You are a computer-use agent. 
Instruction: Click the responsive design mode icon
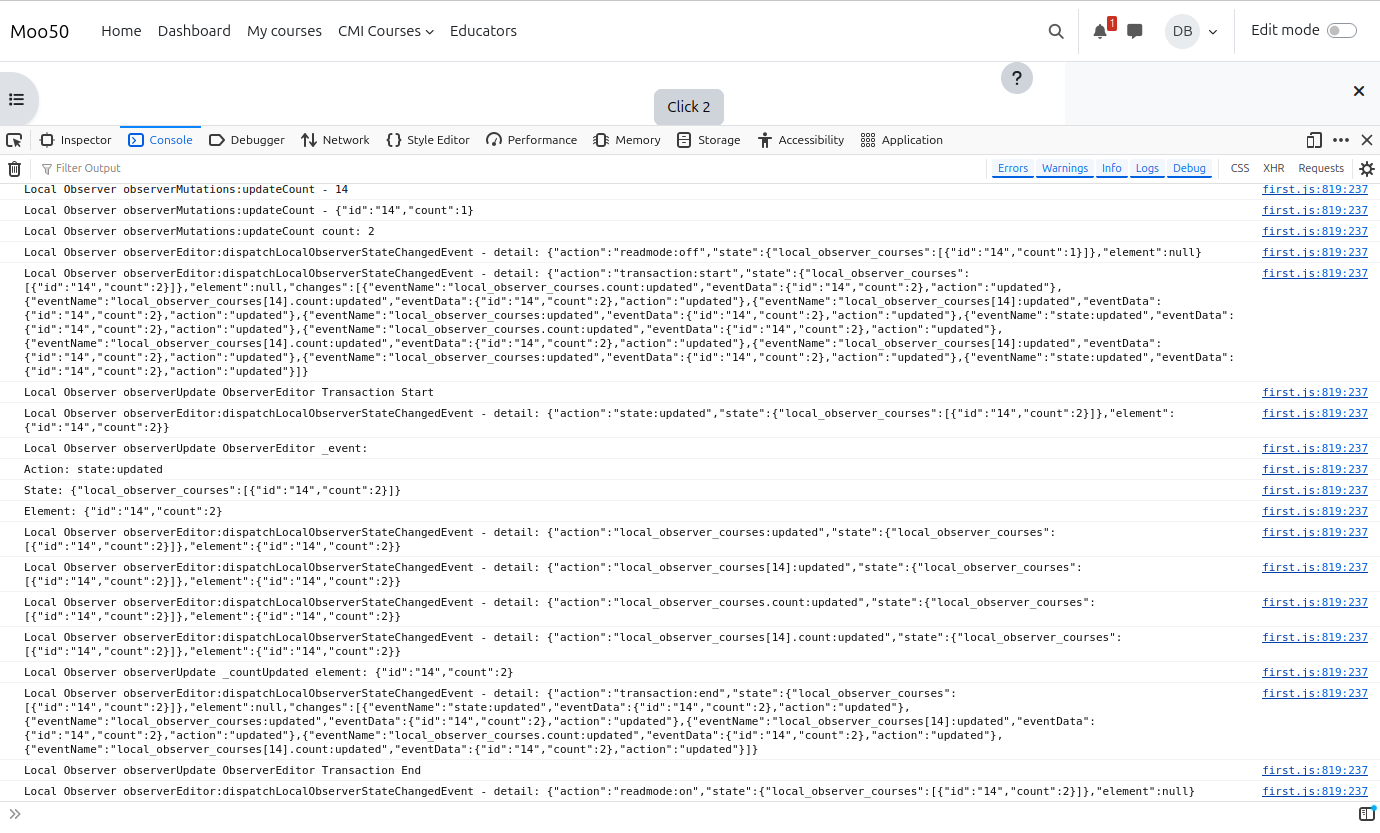click(1314, 140)
